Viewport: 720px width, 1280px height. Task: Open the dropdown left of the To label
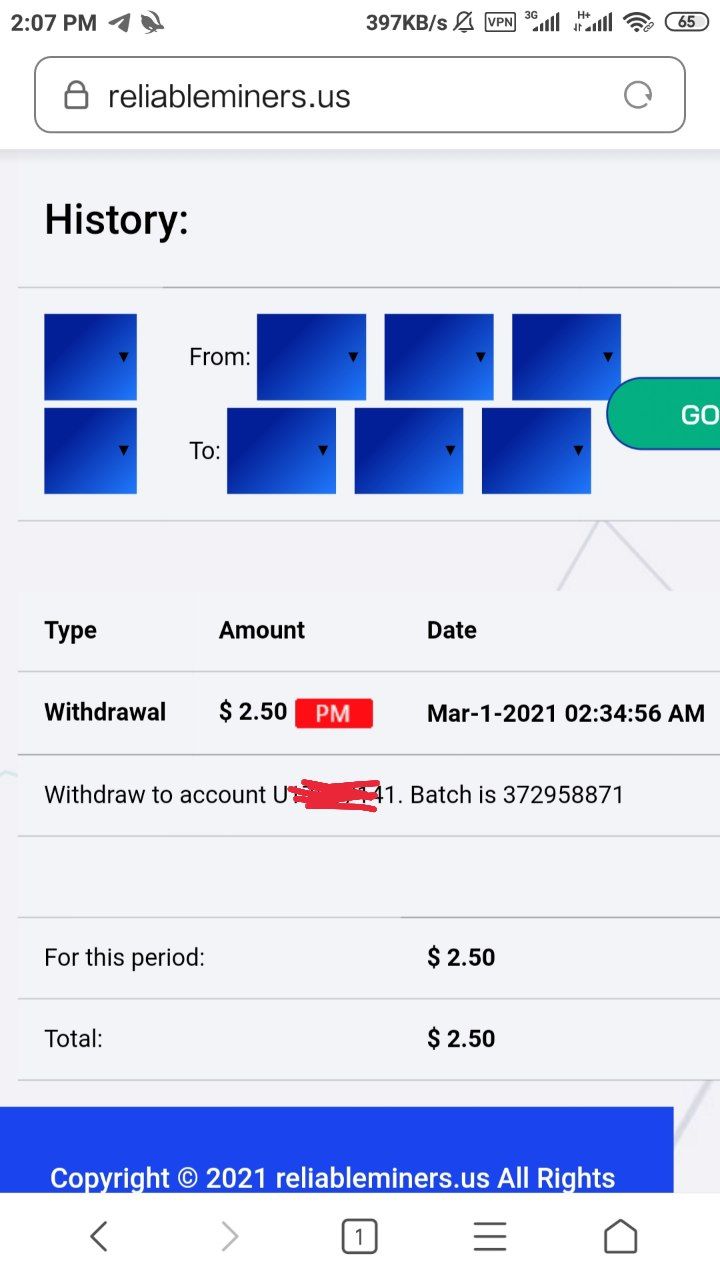pos(90,451)
